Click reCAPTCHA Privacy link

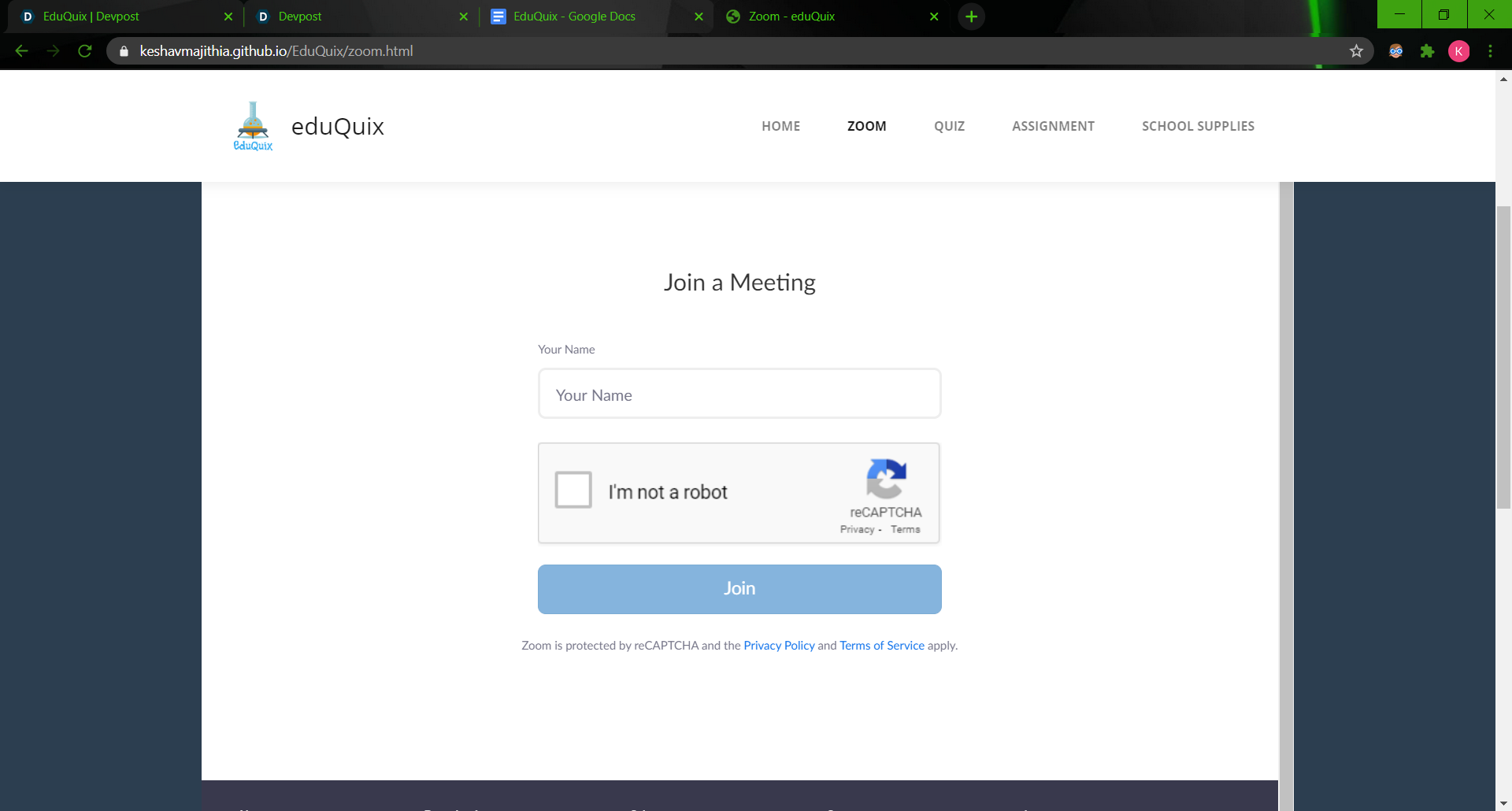857,530
